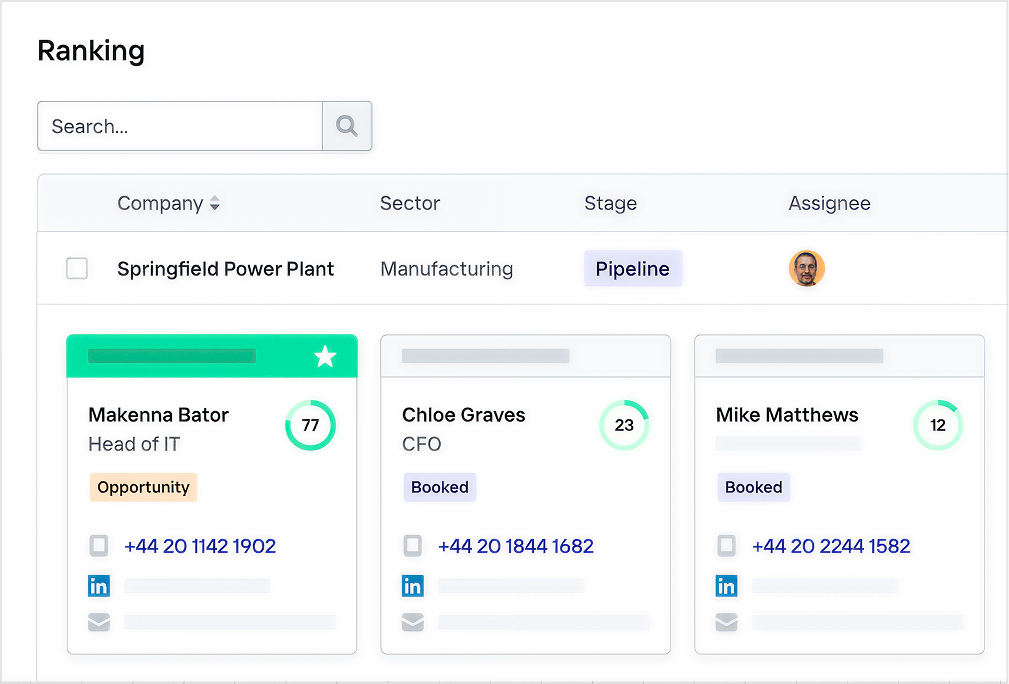Sort the Company column using its arrows

coord(214,203)
